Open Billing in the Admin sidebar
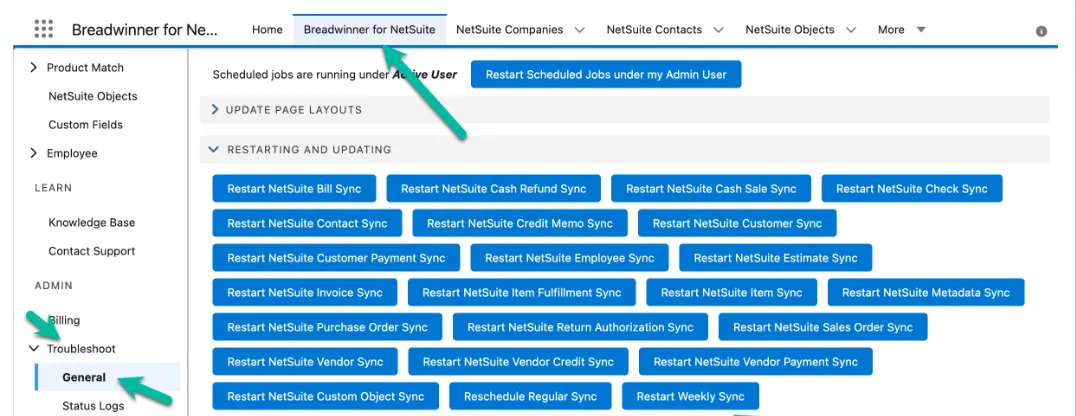Image resolution: width=1076 pixels, height=416 pixels. [x=64, y=320]
